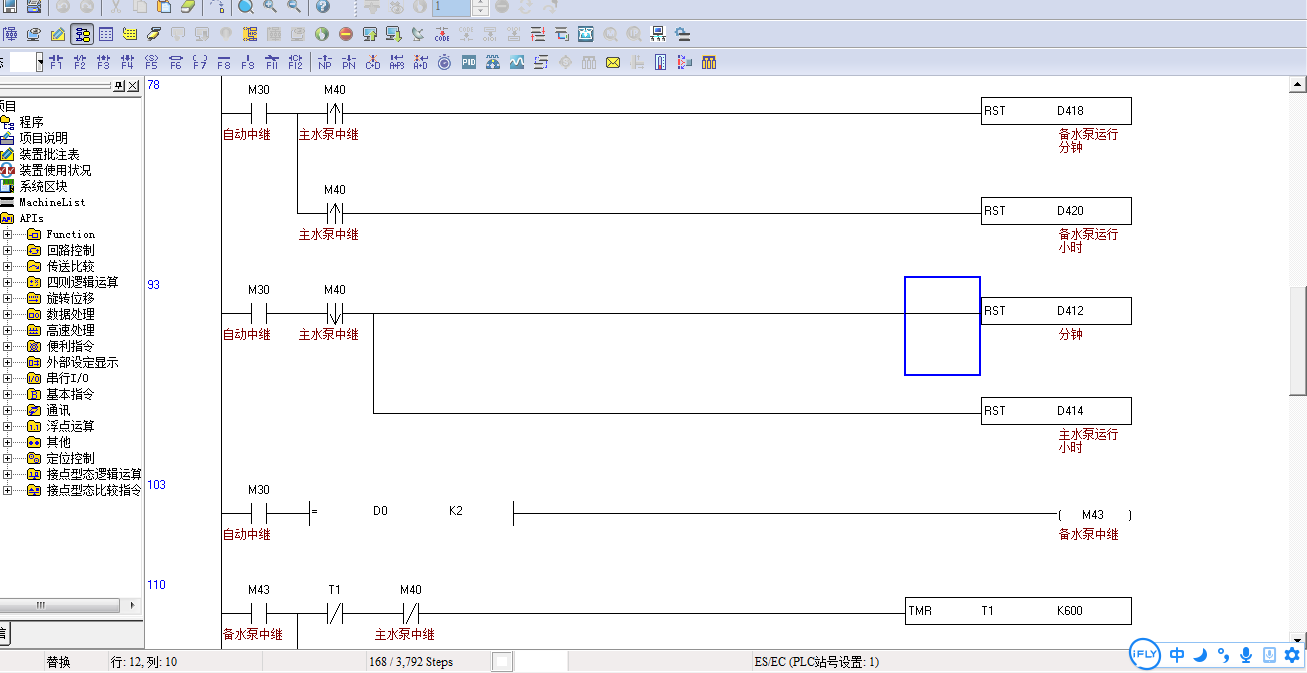The width and height of the screenshot is (1307, 673).
Task: Toggle the ladder diagram view button
Action: pyautogui.click(x=82, y=35)
